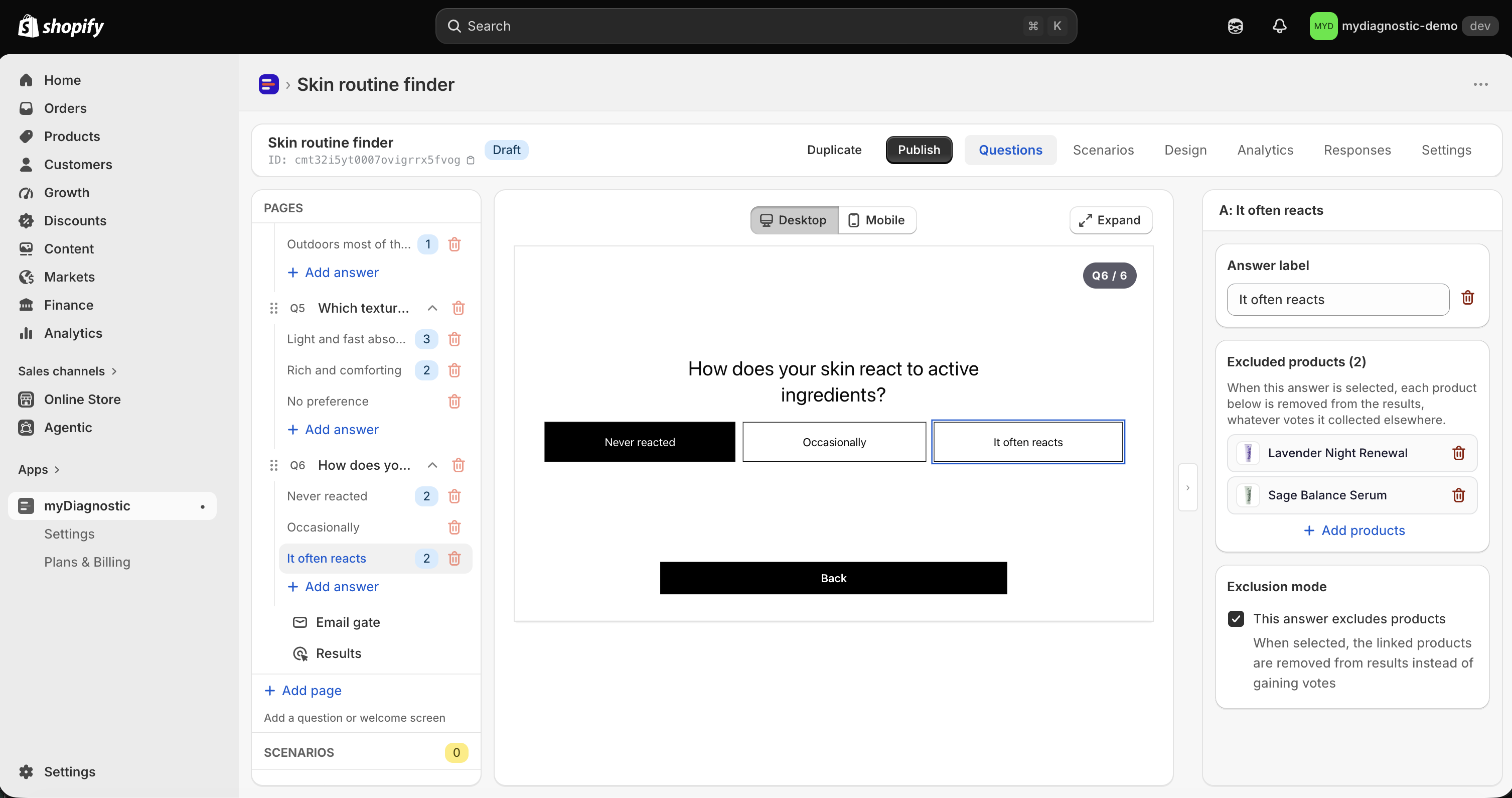
Task: Click the Publish button
Action: 919,150
